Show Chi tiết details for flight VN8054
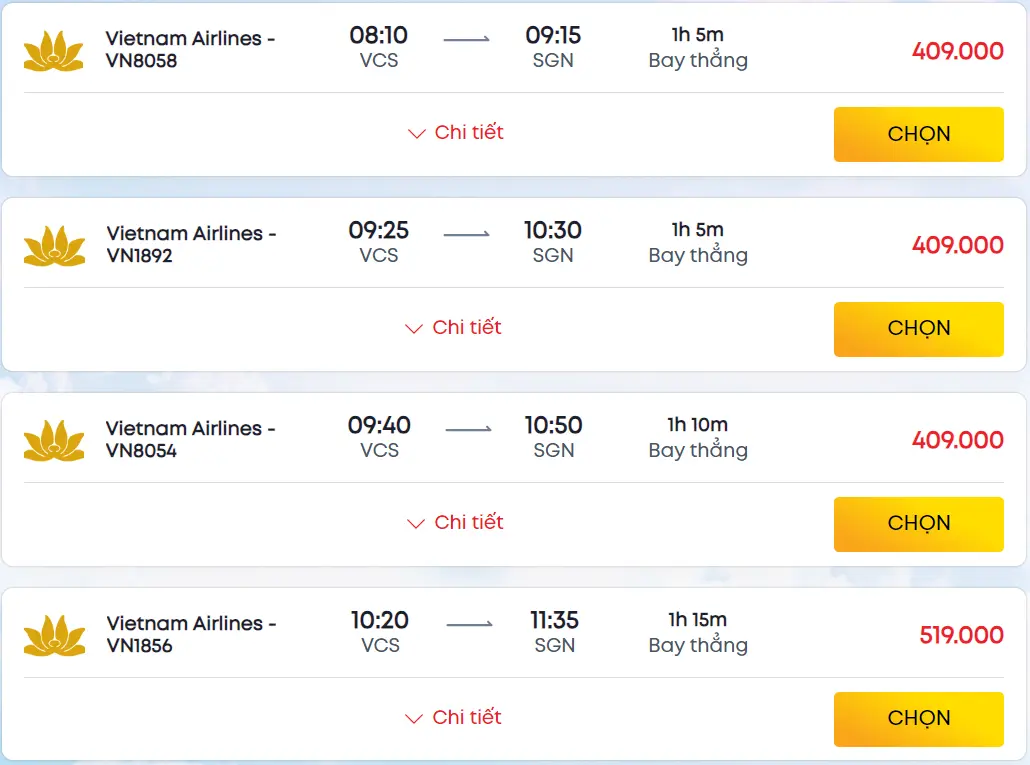The width and height of the screenshot is (1030, 765). coord(456,523)
